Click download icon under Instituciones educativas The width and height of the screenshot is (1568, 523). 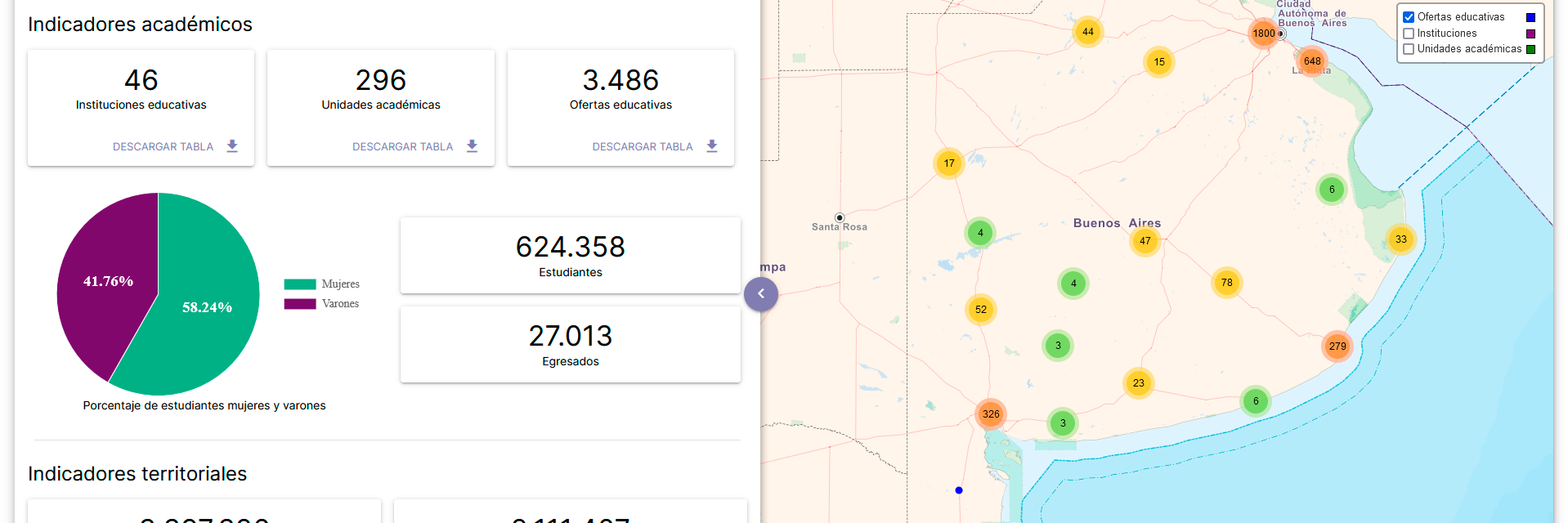[232, 146]
